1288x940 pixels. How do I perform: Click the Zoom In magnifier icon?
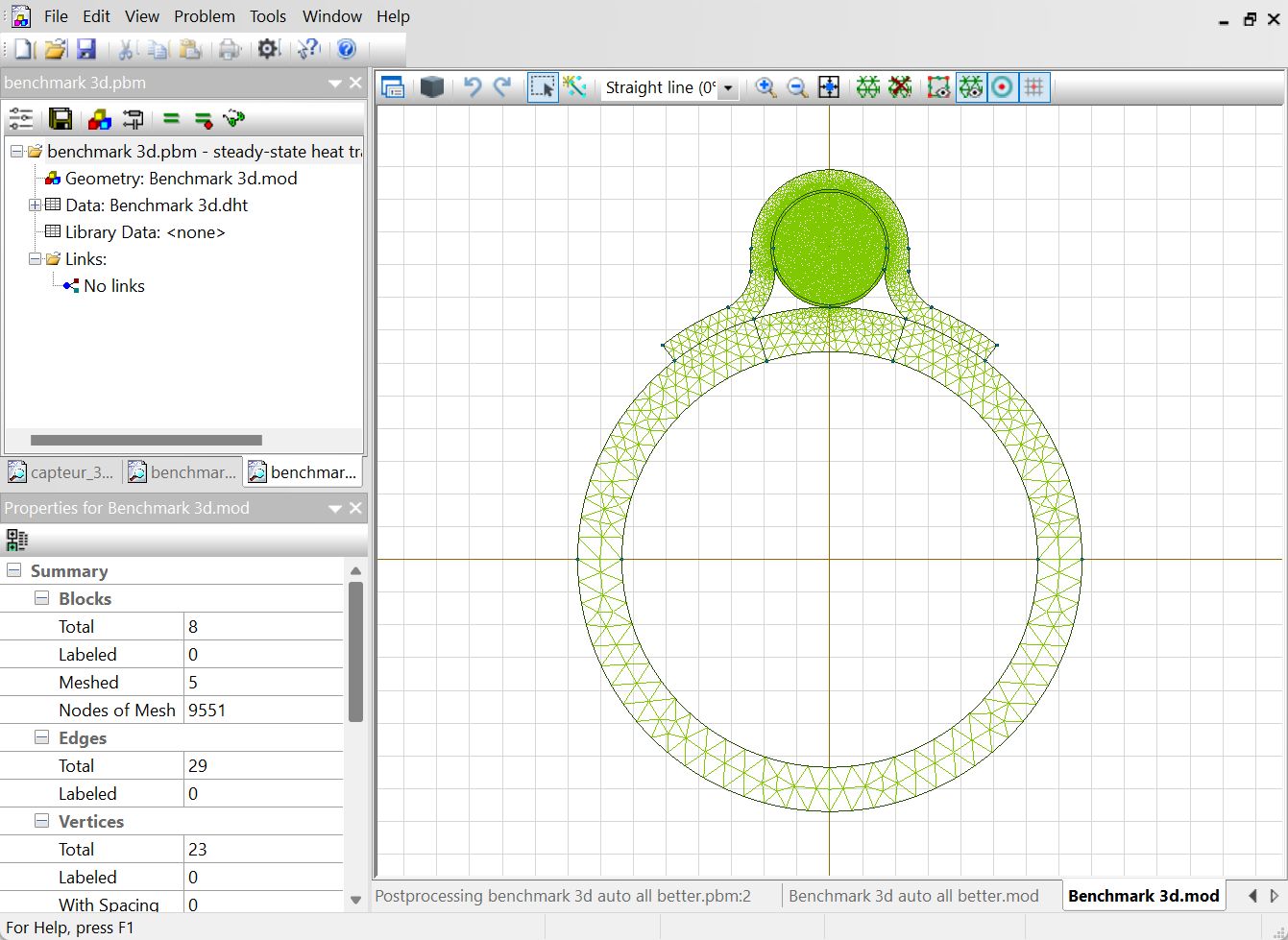766,87
